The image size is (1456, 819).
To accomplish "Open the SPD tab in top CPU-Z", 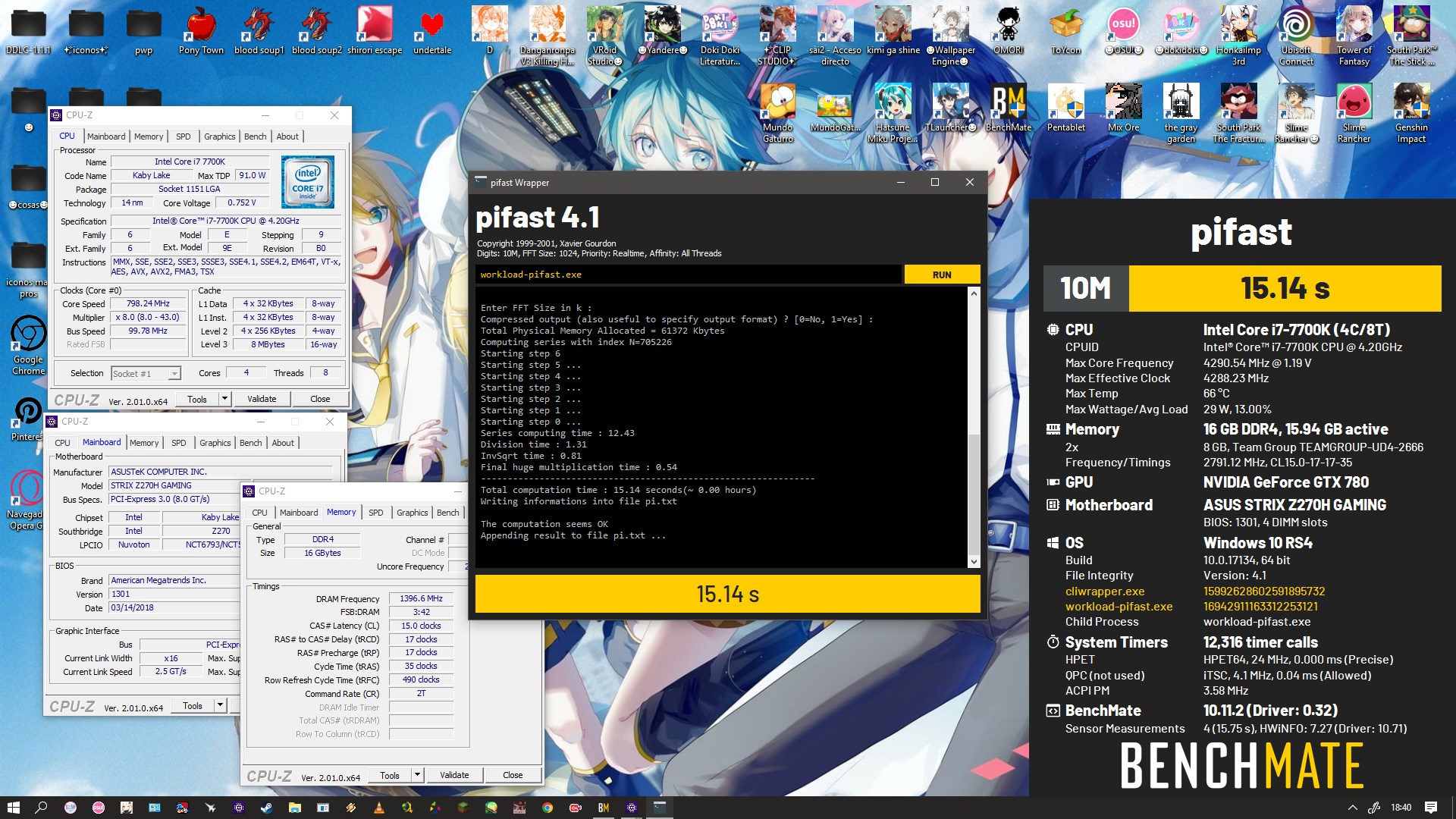I will tap(184, 136).
